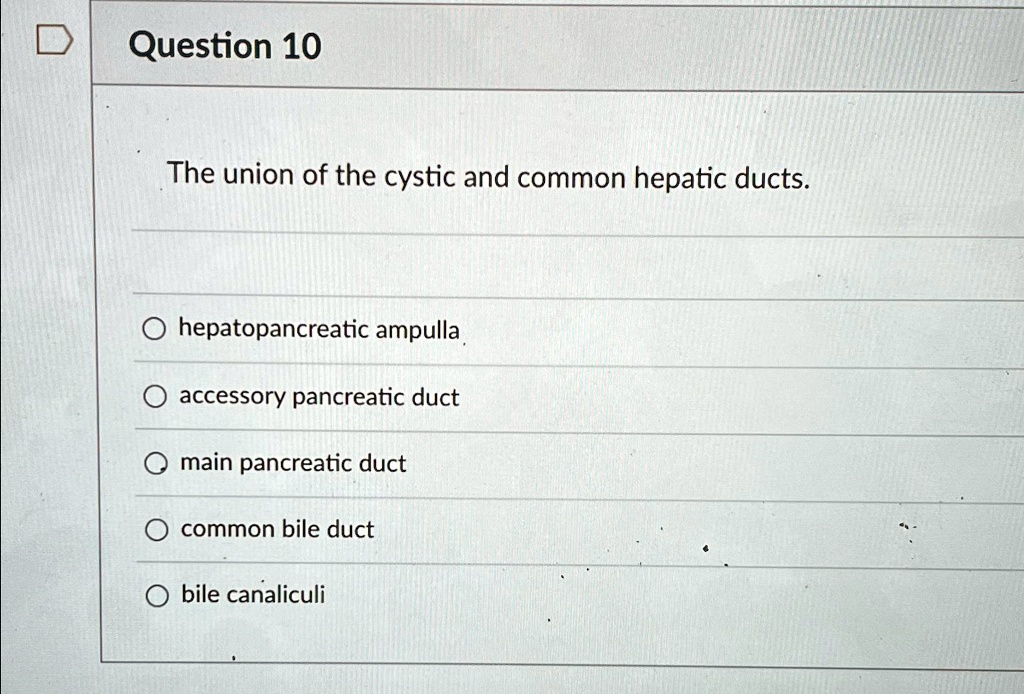
Task: Click the word 'accessory' in the second option
Action: click(x=232, y=398)
